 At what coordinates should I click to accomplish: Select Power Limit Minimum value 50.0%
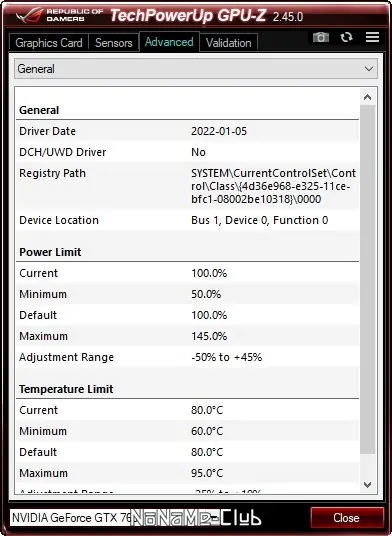point(206,294)
